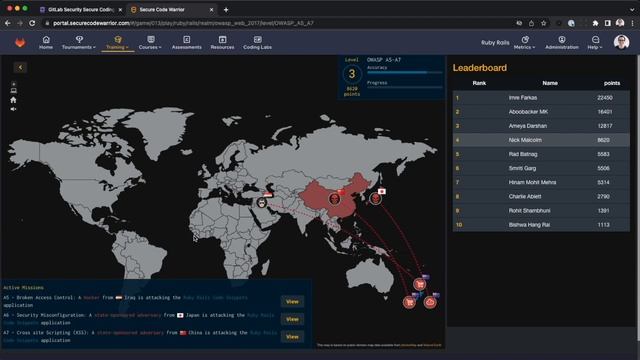This screenshot has height=360, width=640.
Task: Reload the current page
Action: 32,23
